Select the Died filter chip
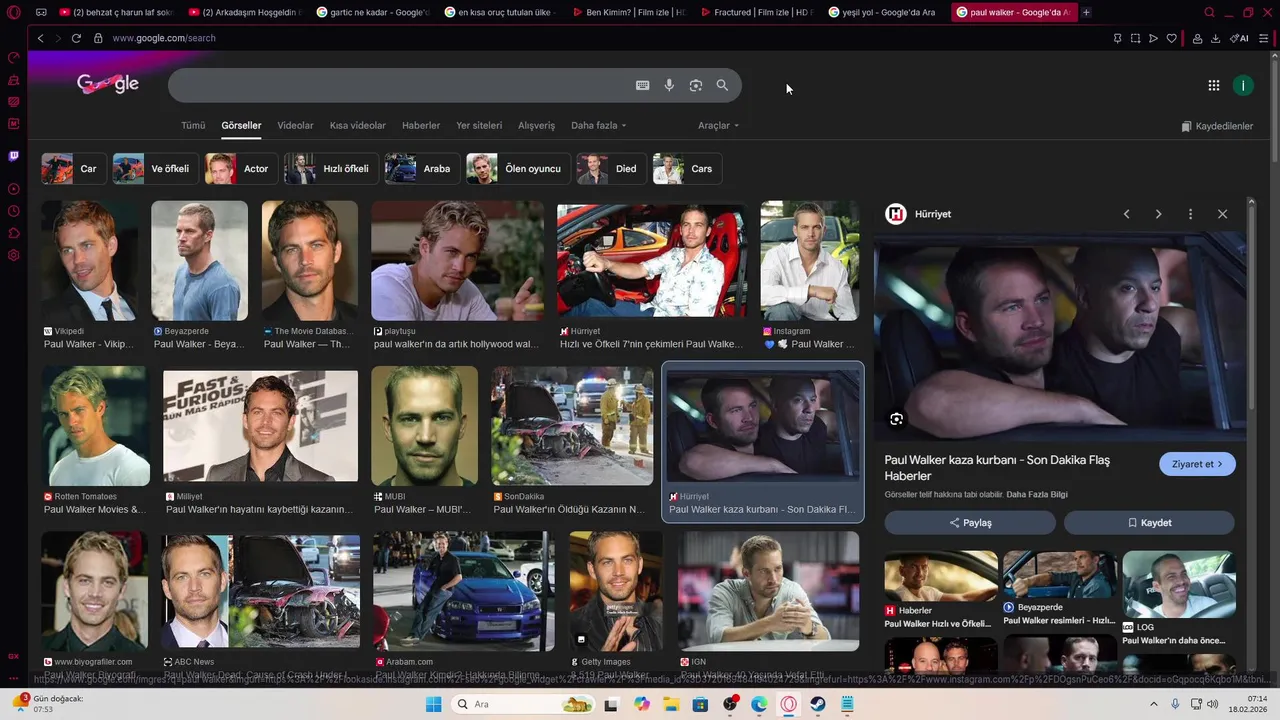Screen dimensions: 1280x720 coord(610,169)
